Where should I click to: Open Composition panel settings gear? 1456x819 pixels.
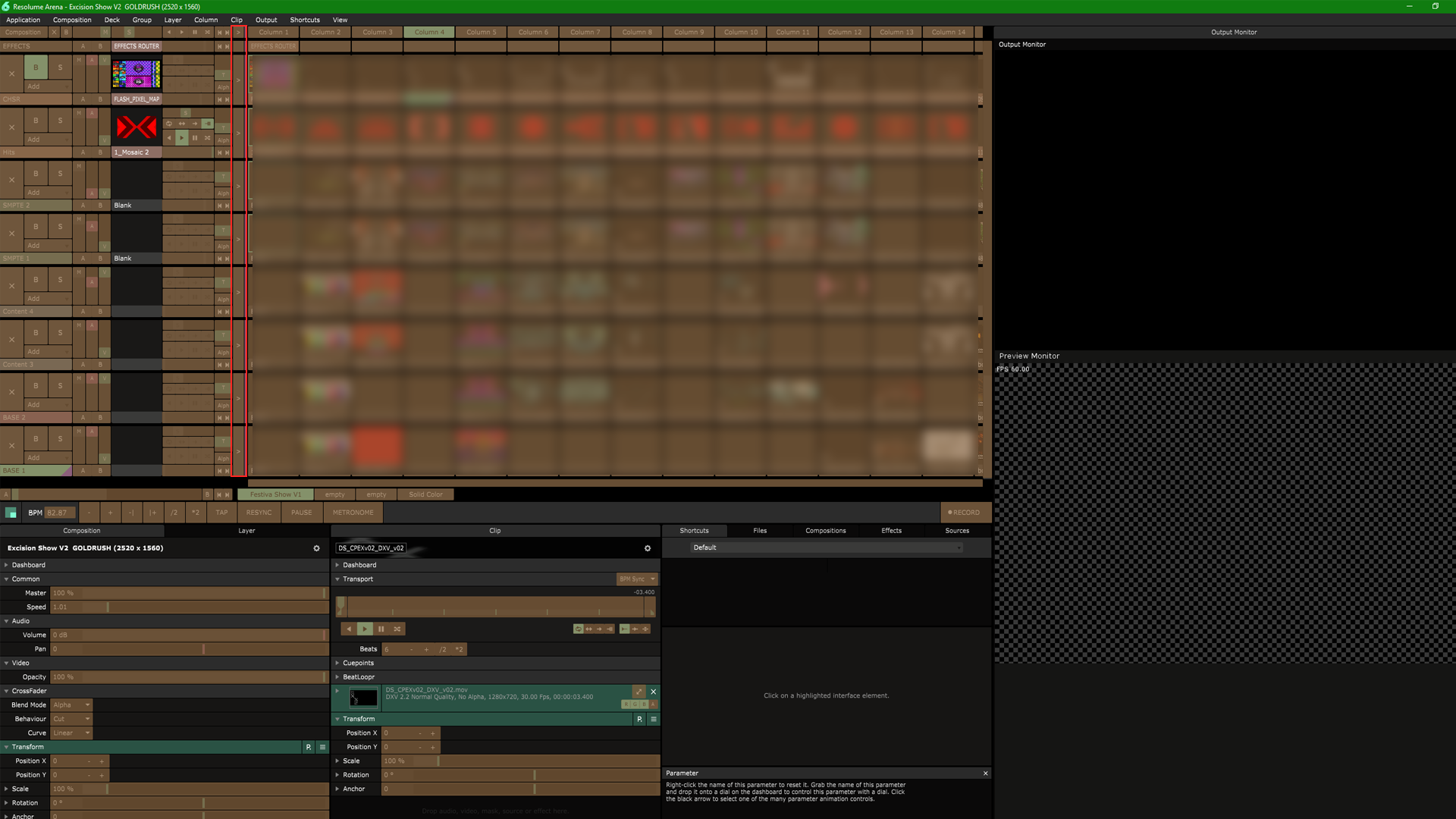pyautogui.click(x=316, y=548)
